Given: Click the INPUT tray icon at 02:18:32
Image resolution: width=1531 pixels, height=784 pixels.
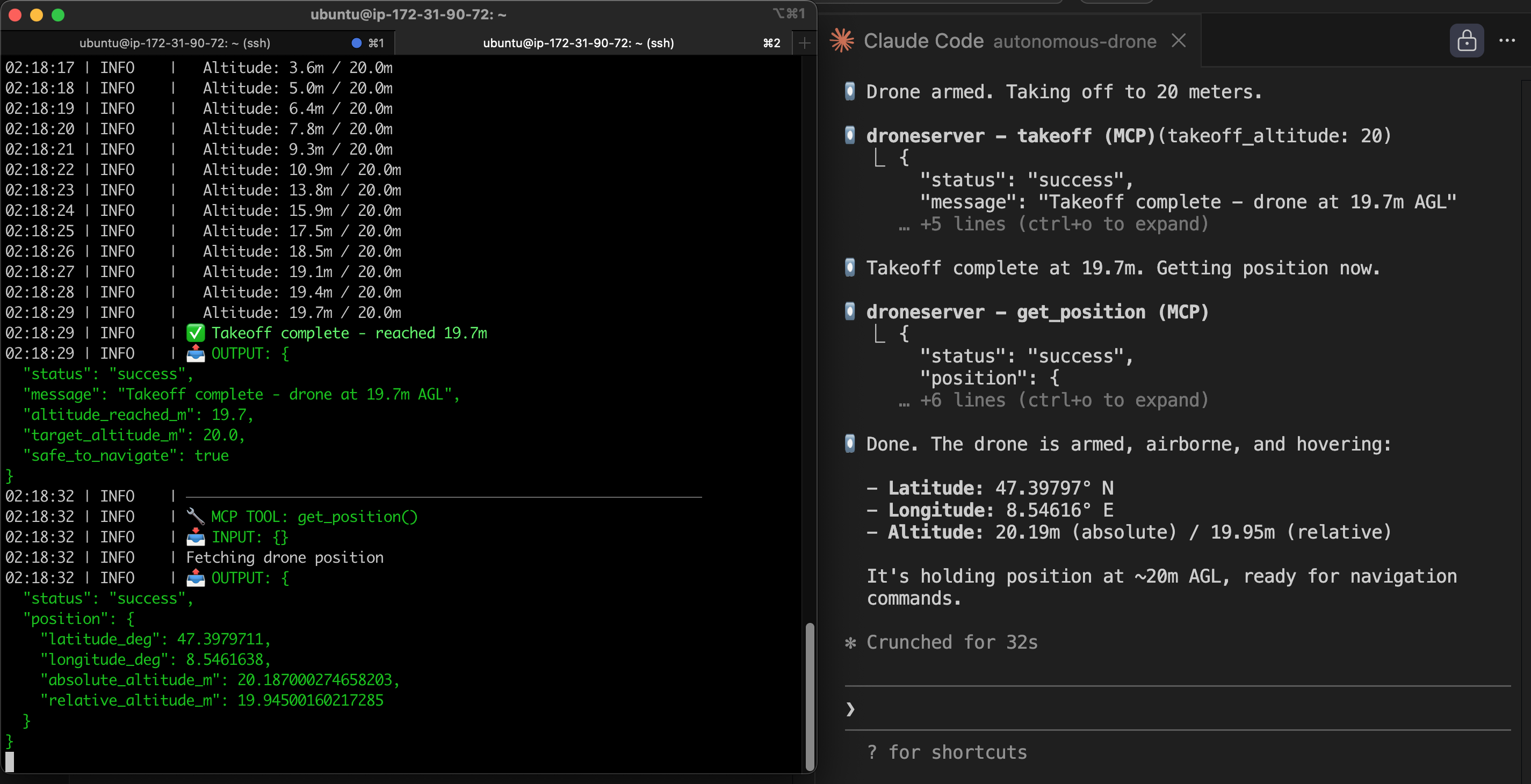Looking at the screenshot, I should [x=196, y=537].
